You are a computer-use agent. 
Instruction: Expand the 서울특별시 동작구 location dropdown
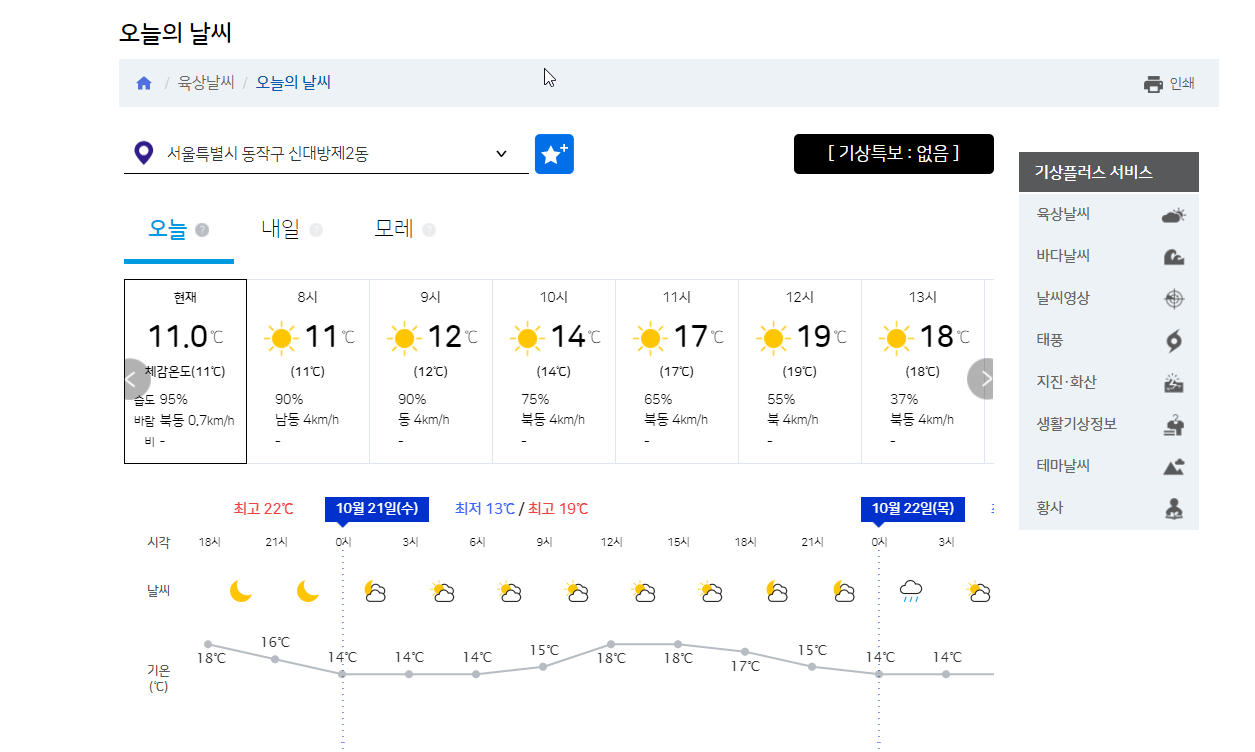click(x=326, y=154)
